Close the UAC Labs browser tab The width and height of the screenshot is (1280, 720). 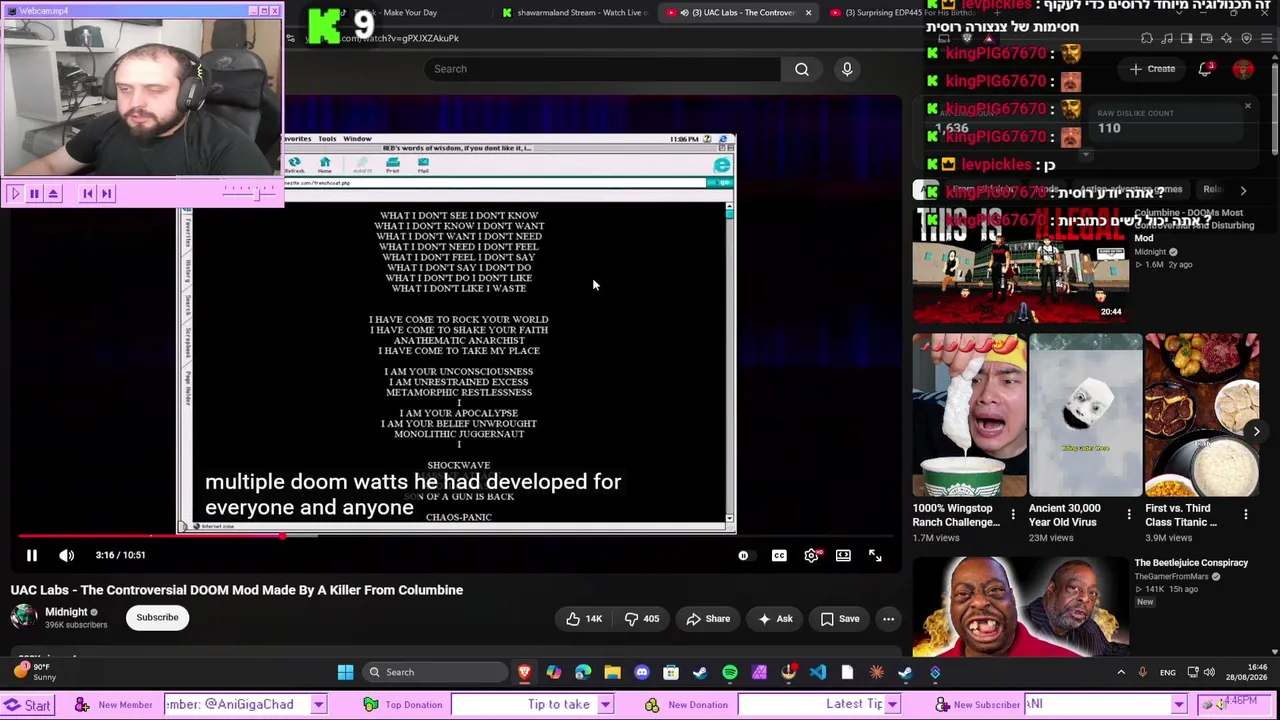tap(808, 13)
